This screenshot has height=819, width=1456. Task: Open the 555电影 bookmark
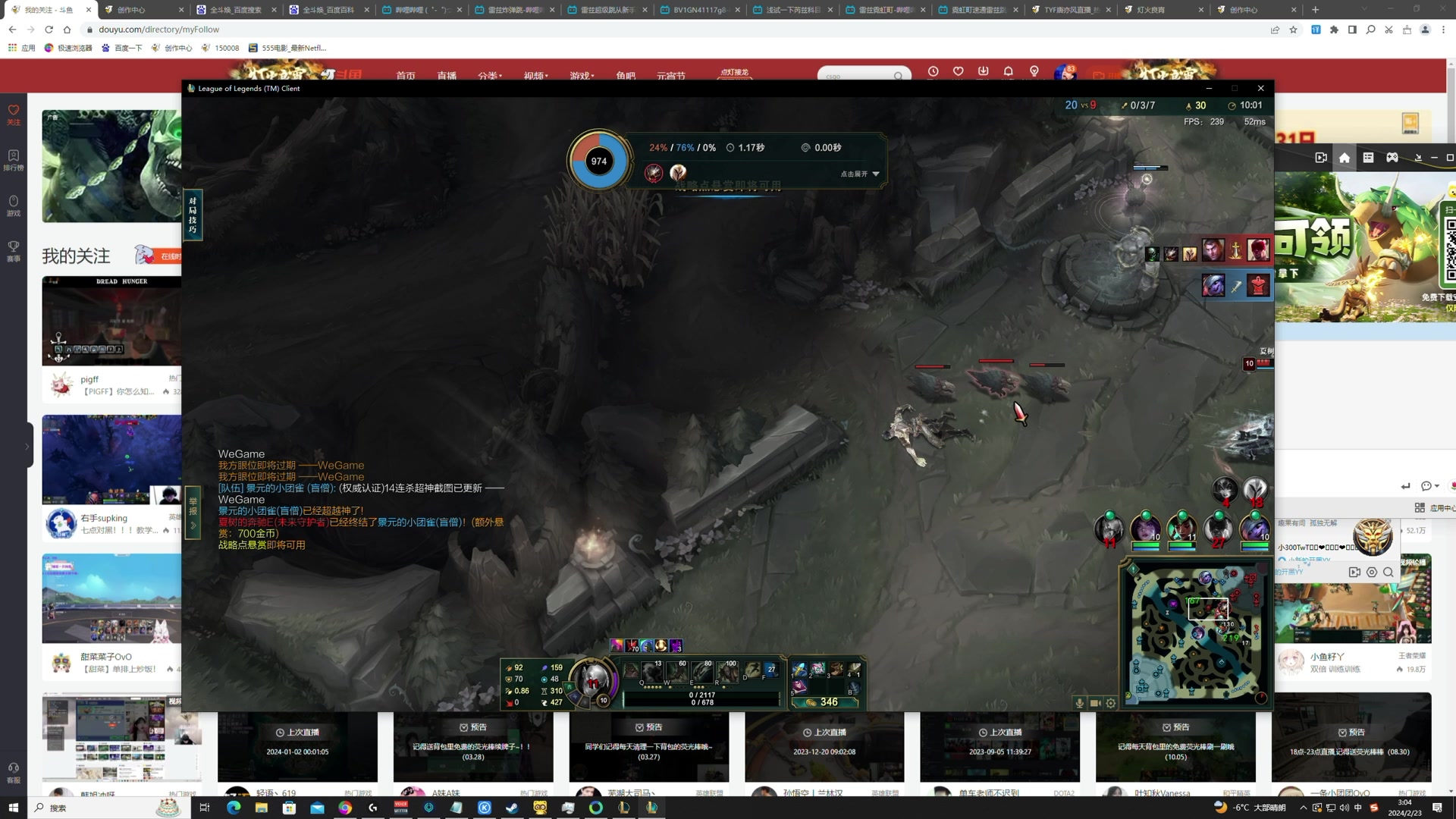pyautogui.click(x=287, y=48)
